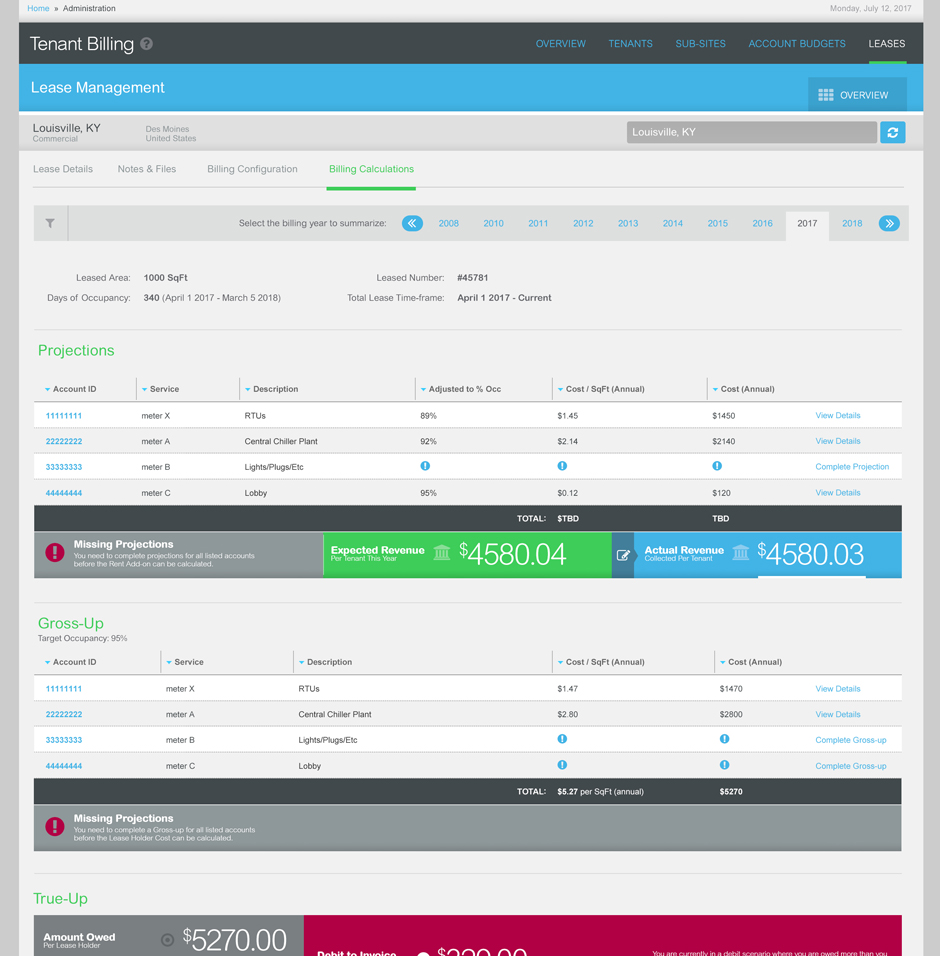Click info icon in 33333333 Adjusted % Occ
Screen dimensions: 940x956
tap(425, 466)
